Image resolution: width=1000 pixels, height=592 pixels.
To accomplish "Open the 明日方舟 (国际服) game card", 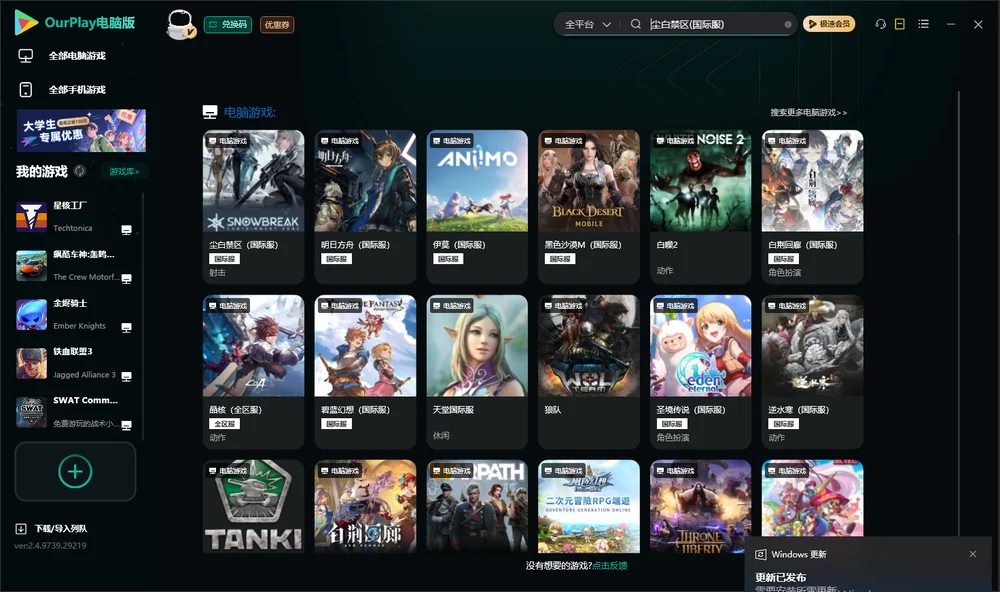I will 365,207.
